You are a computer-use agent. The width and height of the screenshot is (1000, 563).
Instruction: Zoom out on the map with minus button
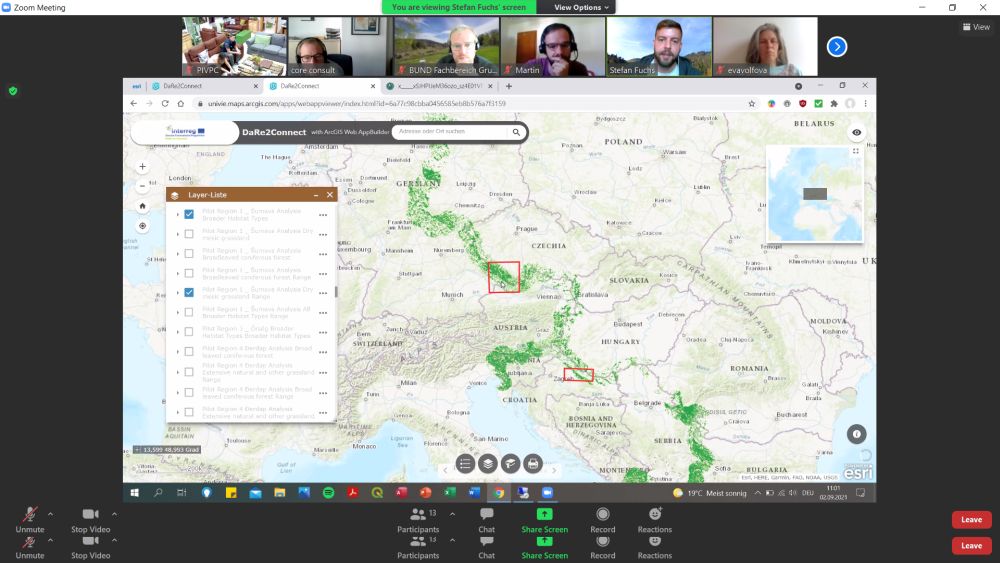(x=142, y=186)
